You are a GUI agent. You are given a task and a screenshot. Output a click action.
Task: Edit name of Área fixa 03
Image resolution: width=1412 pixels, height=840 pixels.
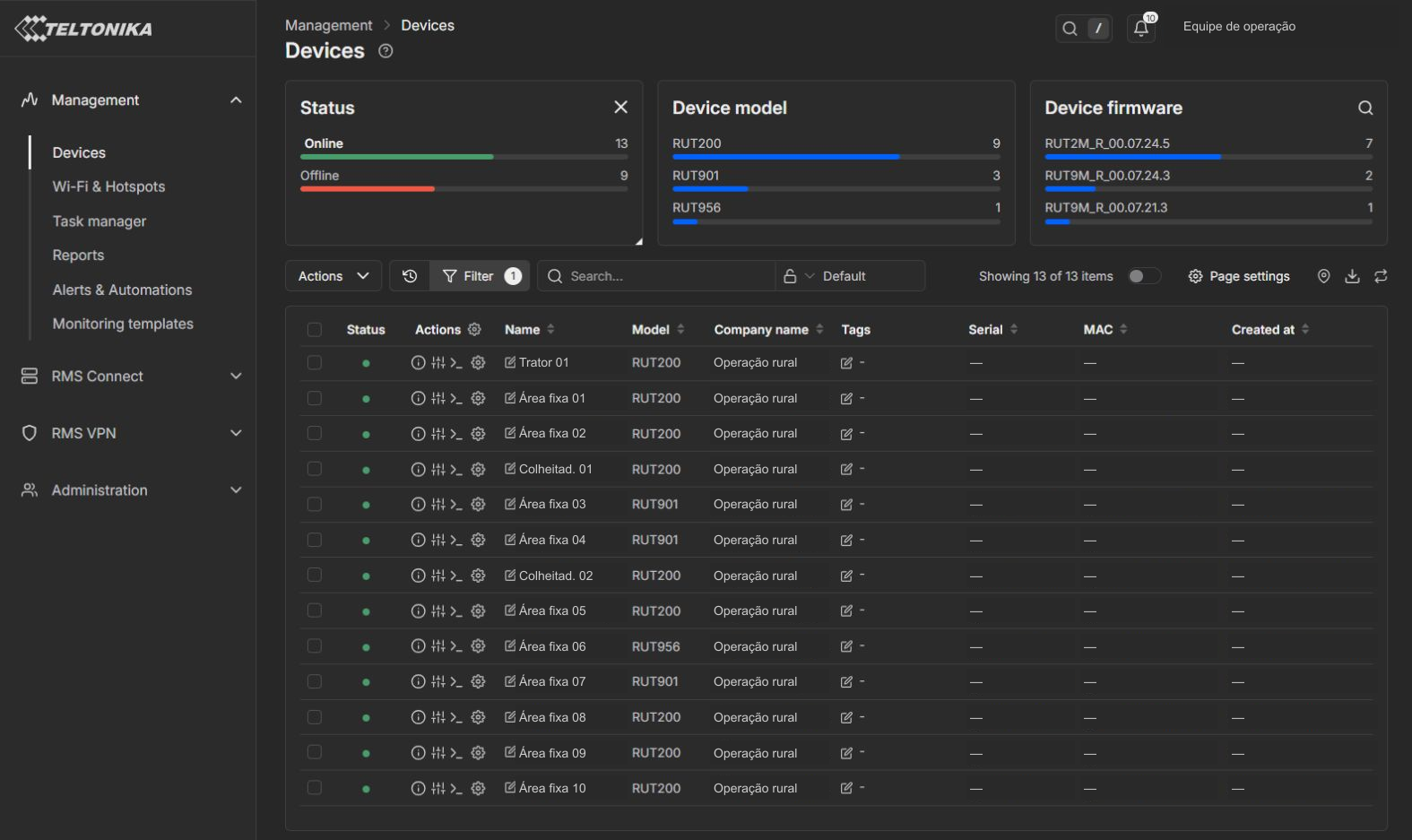pos(510,504)
